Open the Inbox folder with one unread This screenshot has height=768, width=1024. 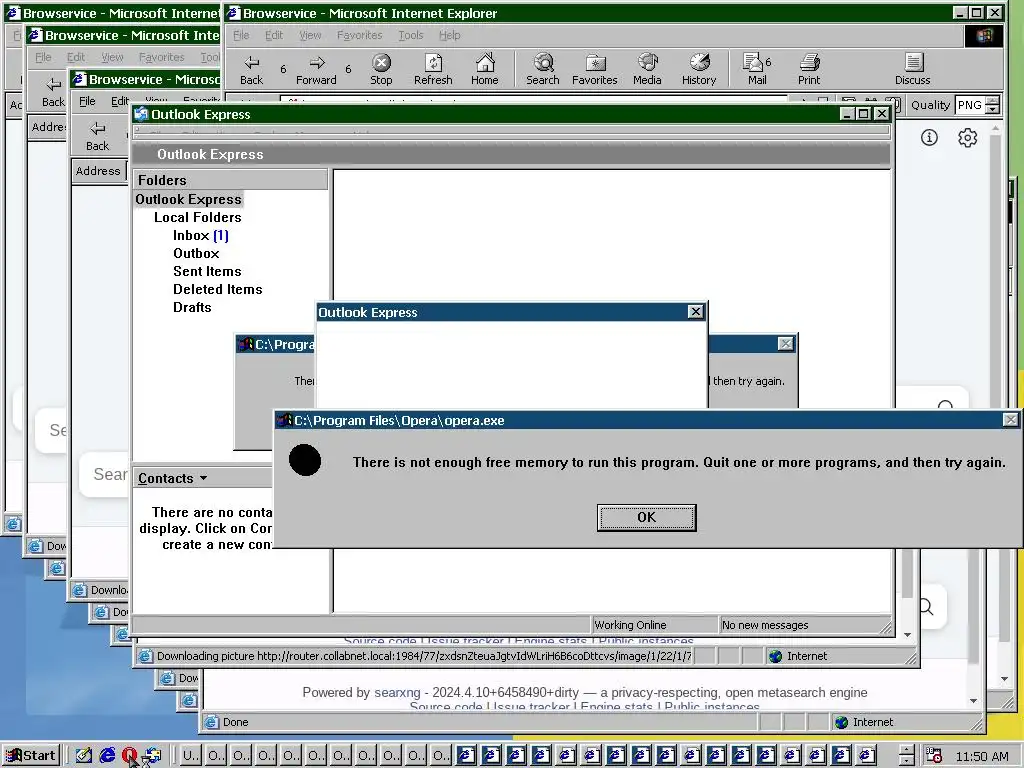click(x=200, y=235)
